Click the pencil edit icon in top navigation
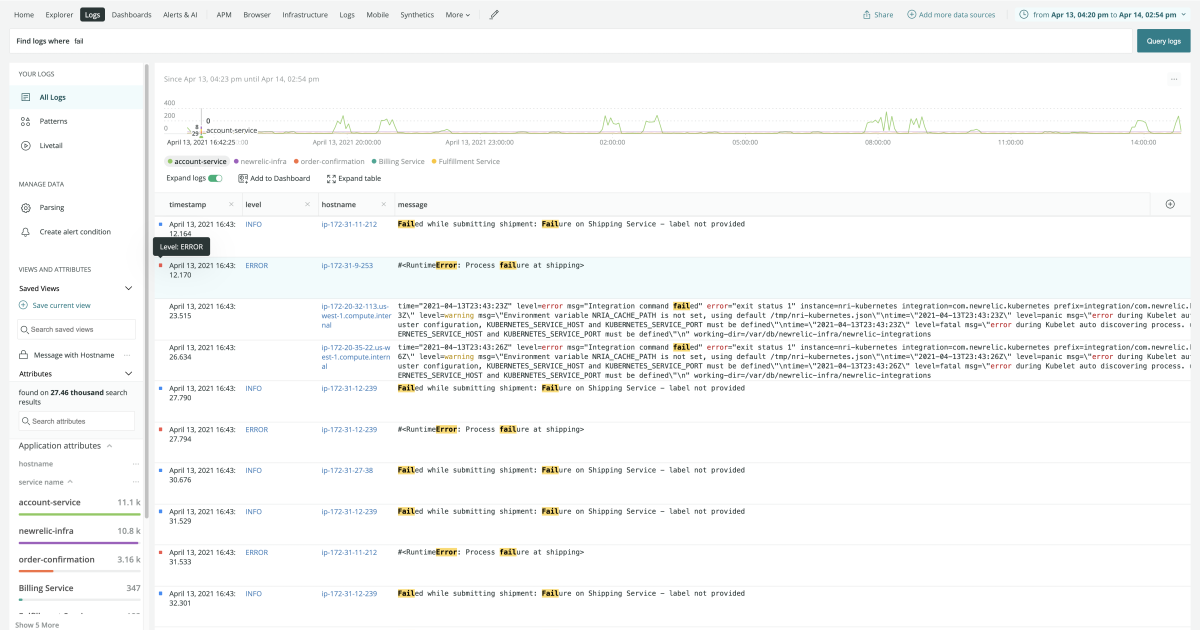This screenshot has width=1200, height=630. [x=494, y=15]
